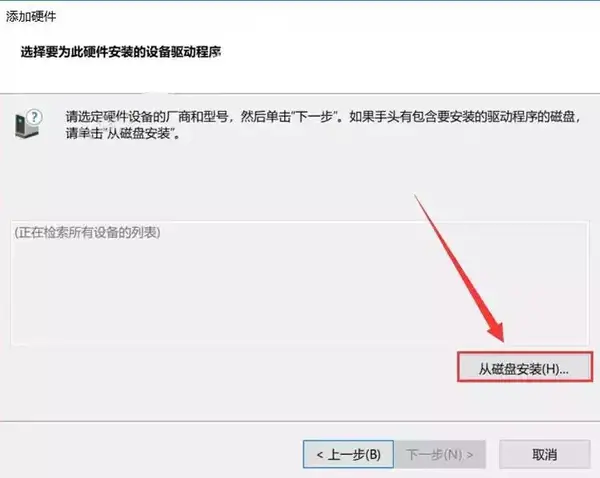Select the bold heading 选择要为此硬件安装的设备驱动程序
Screen dimensions: 600x478
point(121,52)
